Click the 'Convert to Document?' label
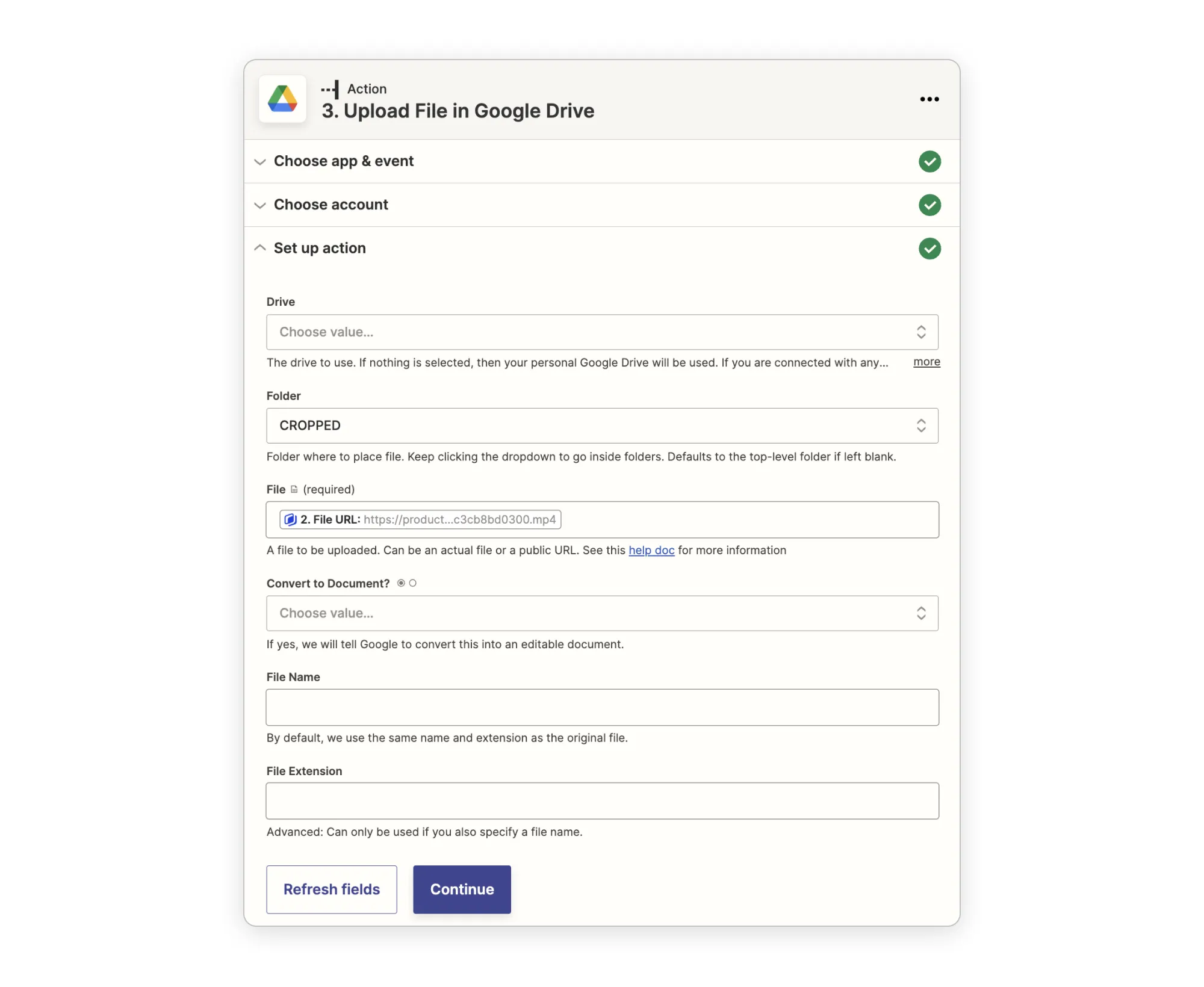Image resolution: width=1204 pixels, height=987 pixels. pos(328,583)
